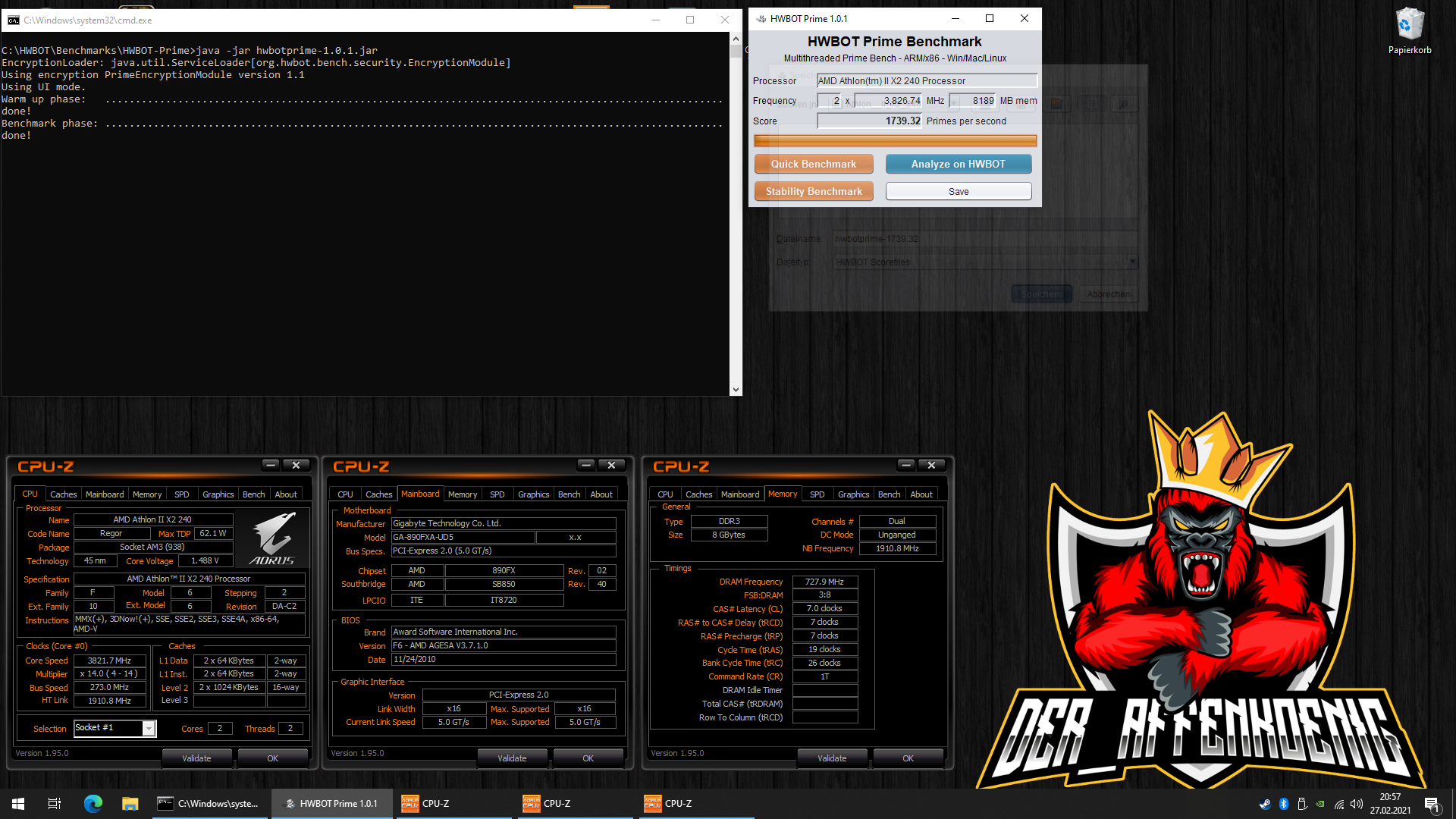Open the SPD tab in CPU-Z CPU window
This screenshot has width=1456, height=819.
(x=182, y=494)
